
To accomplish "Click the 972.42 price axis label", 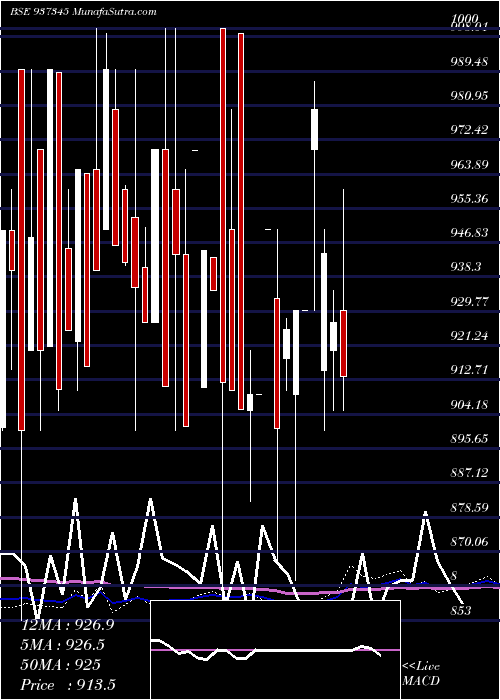I will point(469,130).
